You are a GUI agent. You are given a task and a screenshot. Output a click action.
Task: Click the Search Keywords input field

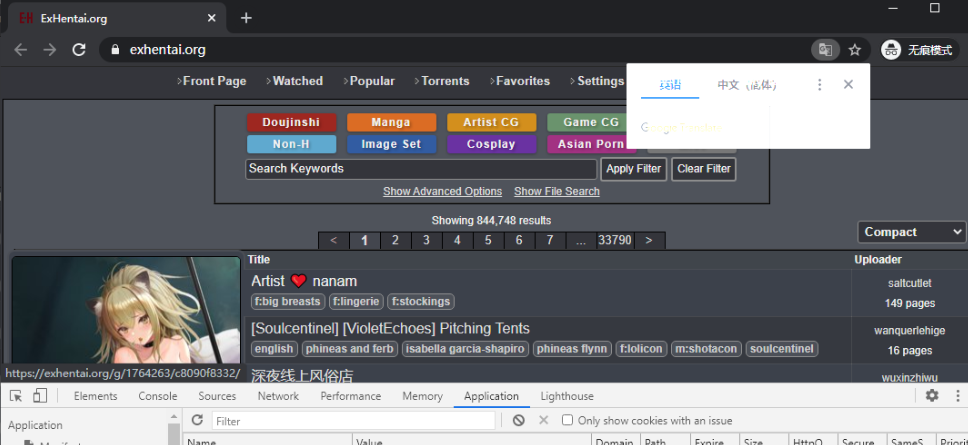click(421, 169)
